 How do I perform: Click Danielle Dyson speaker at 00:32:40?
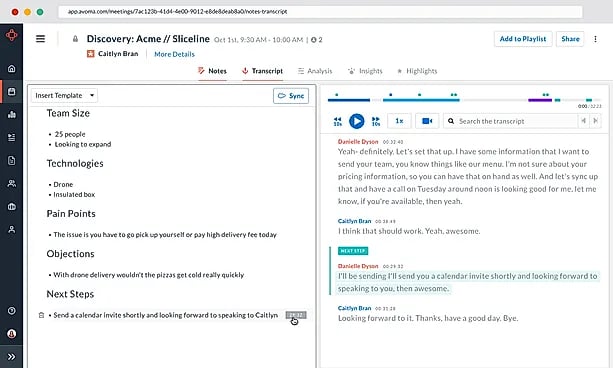click(358, 142)
